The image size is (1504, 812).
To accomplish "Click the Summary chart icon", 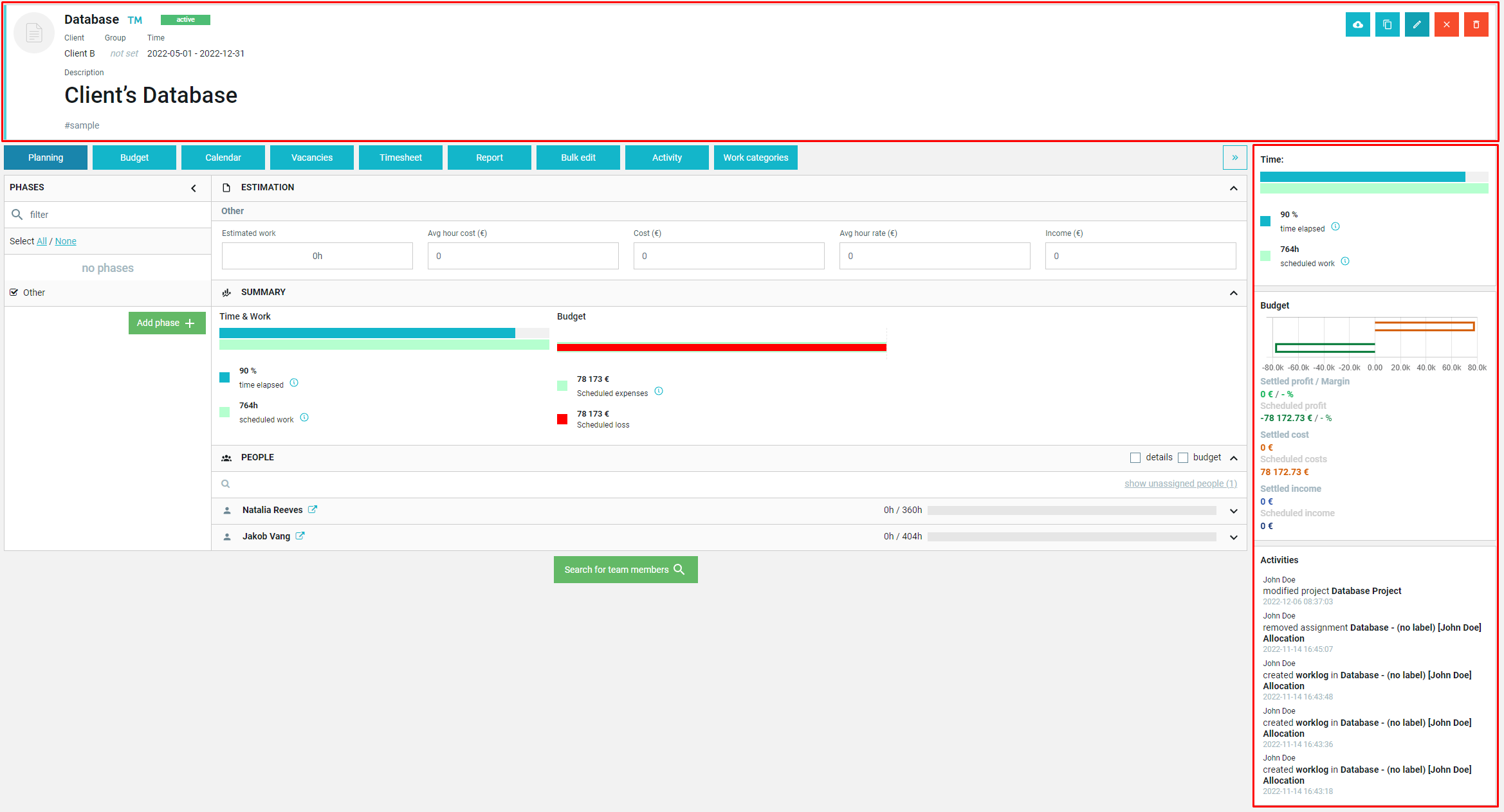I will point(226,293).
